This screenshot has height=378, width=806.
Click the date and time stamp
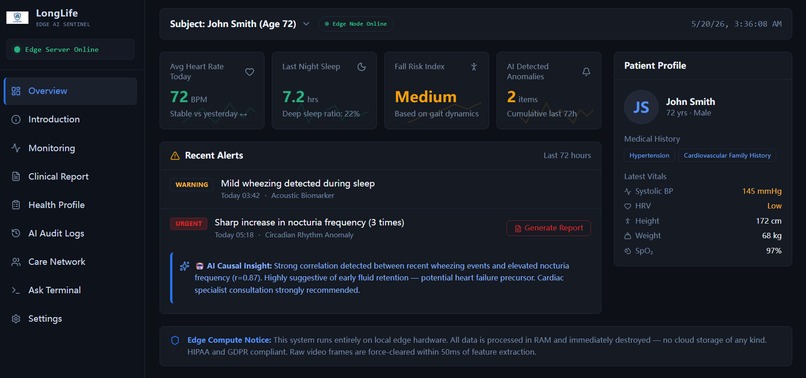pos(737,24)
